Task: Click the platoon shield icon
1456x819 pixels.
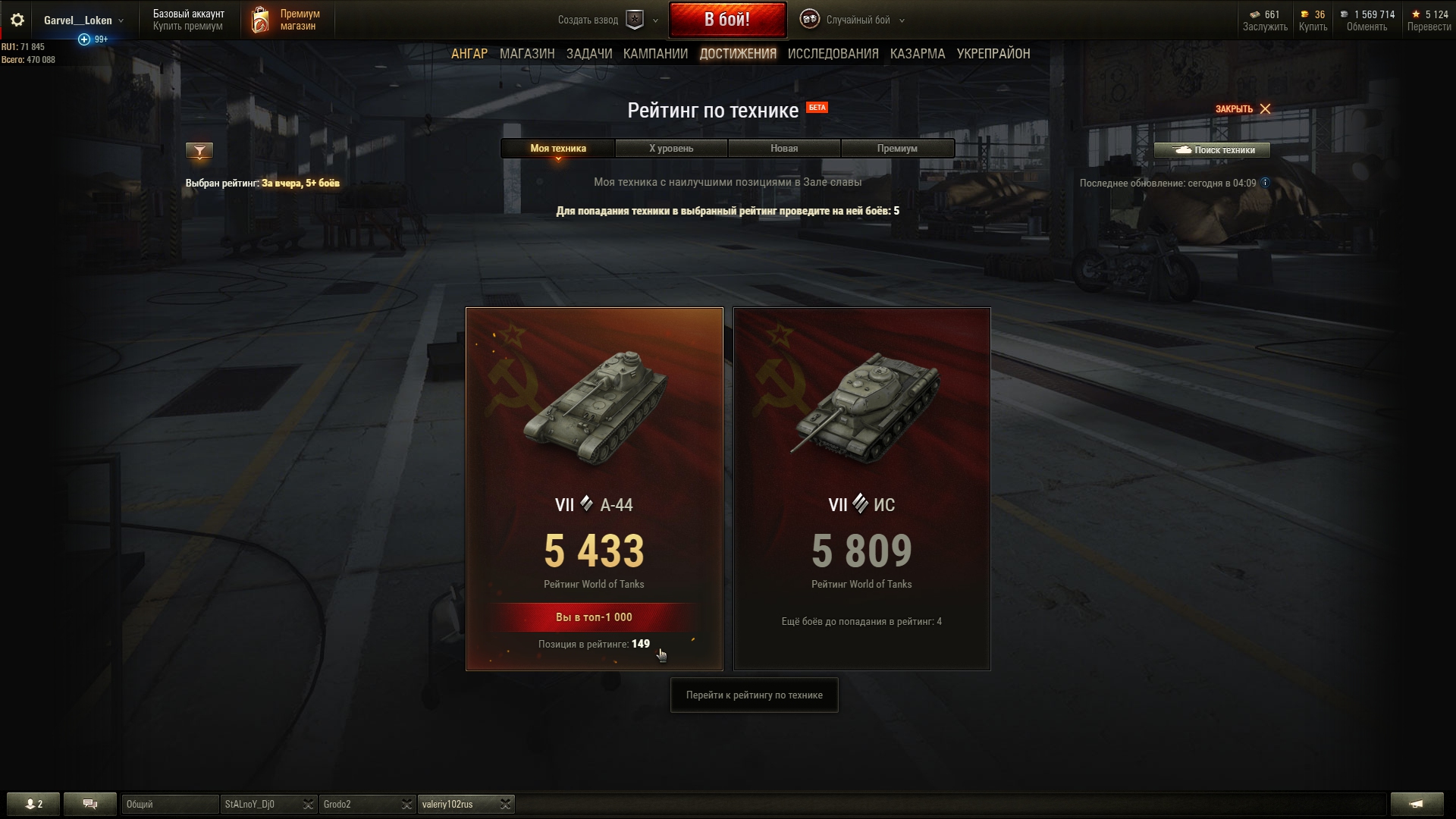Action: [x=635, y=20]
